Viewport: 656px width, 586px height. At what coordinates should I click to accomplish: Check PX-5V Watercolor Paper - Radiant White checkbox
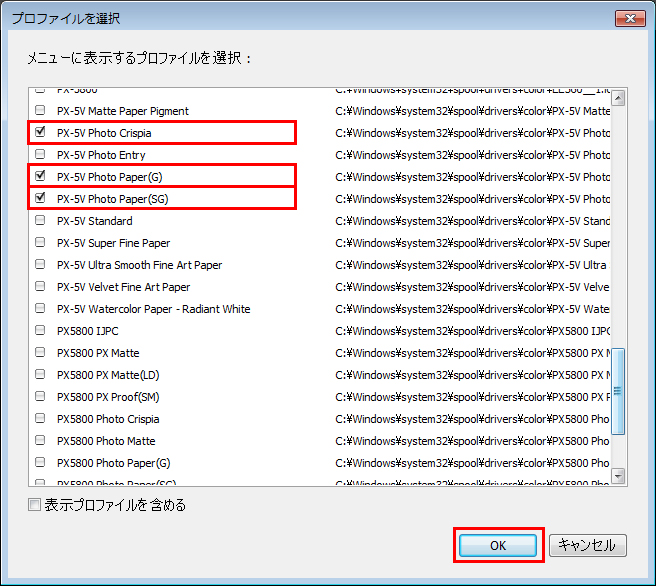(x=40, y=308)
